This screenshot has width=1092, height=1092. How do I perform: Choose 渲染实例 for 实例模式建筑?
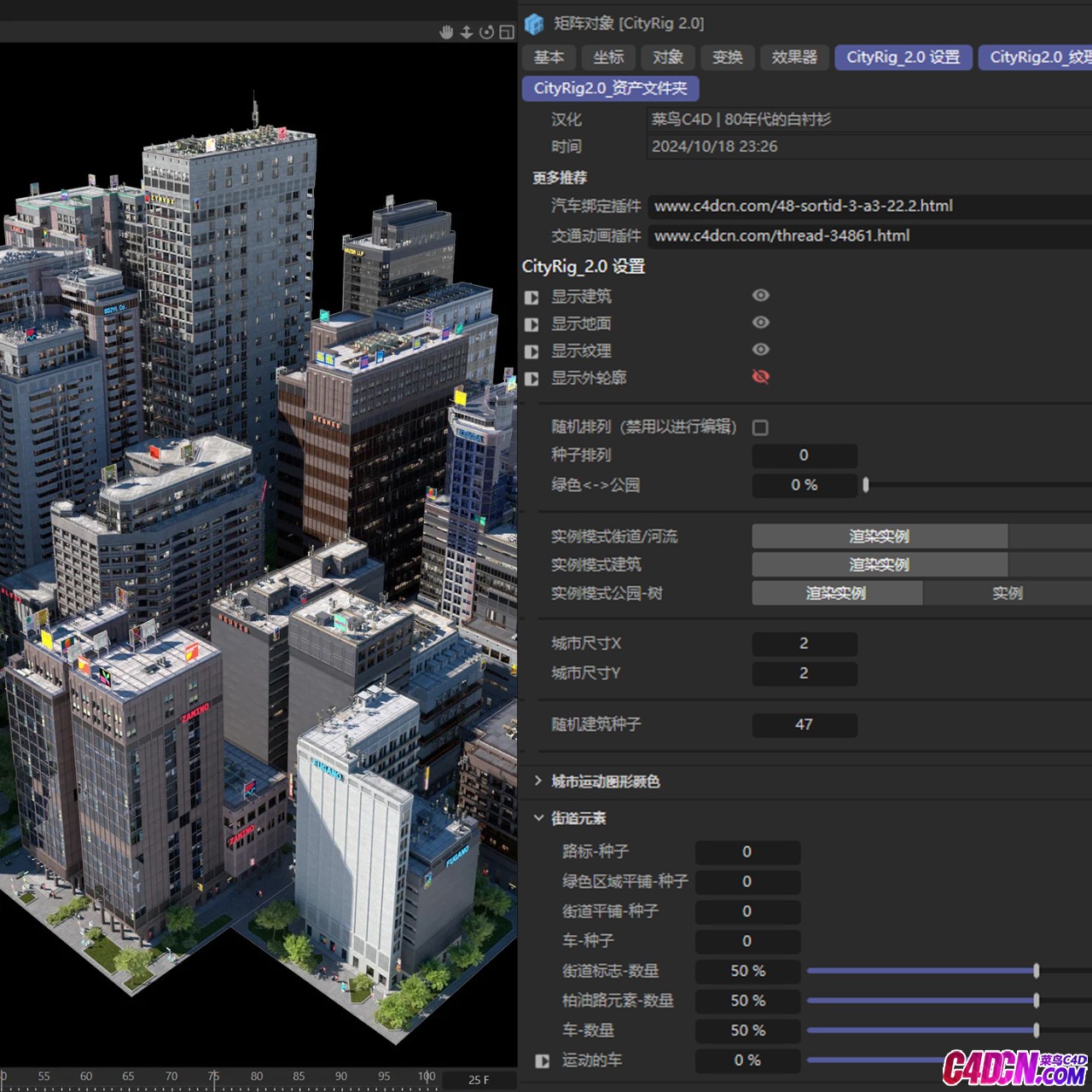pyautogui.click(x=880, y=565)
